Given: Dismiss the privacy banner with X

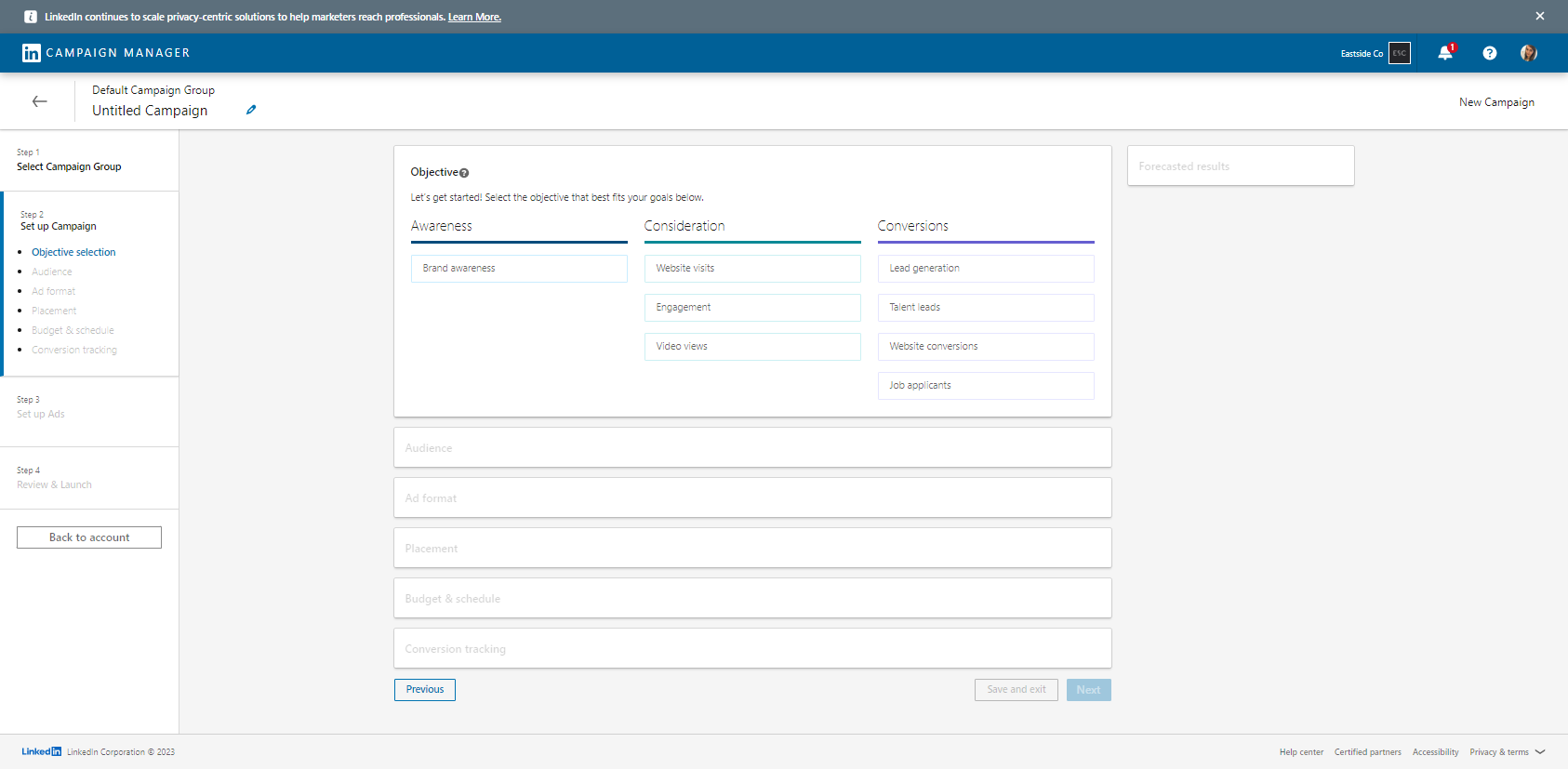Looking at the screenshot, I should 1539,16.
